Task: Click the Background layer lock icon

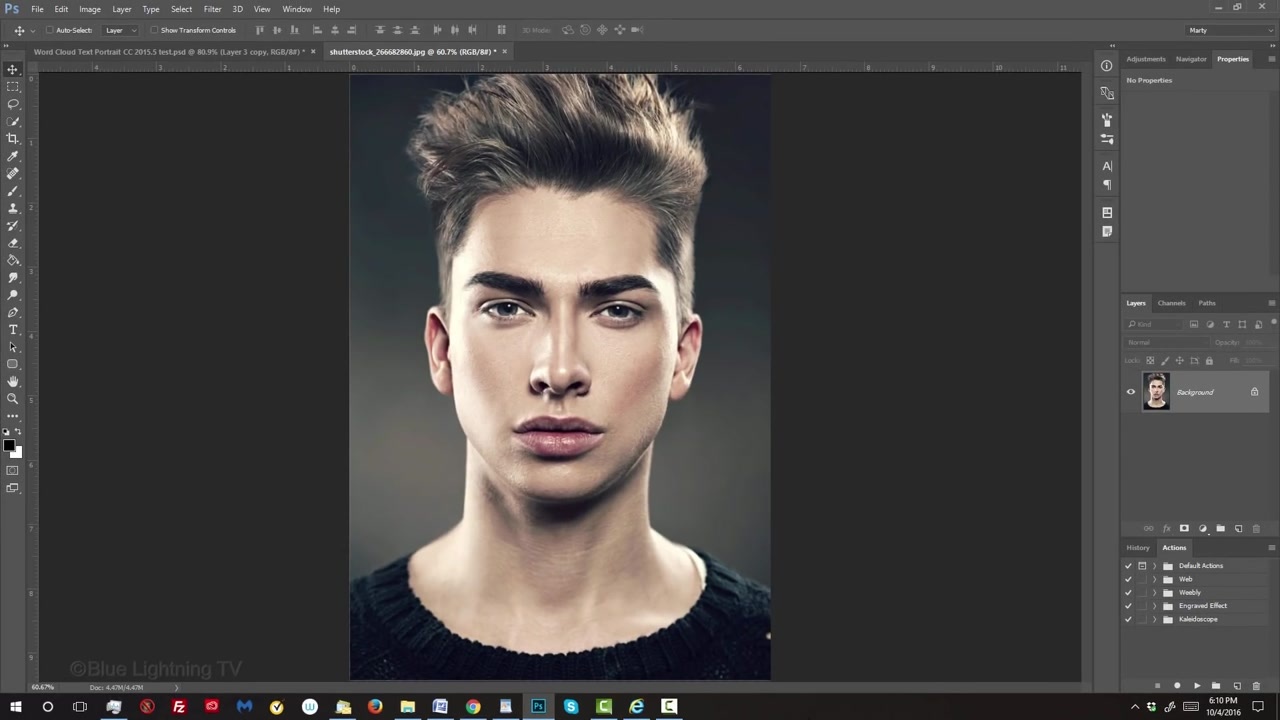Action: click(1254, 392)
